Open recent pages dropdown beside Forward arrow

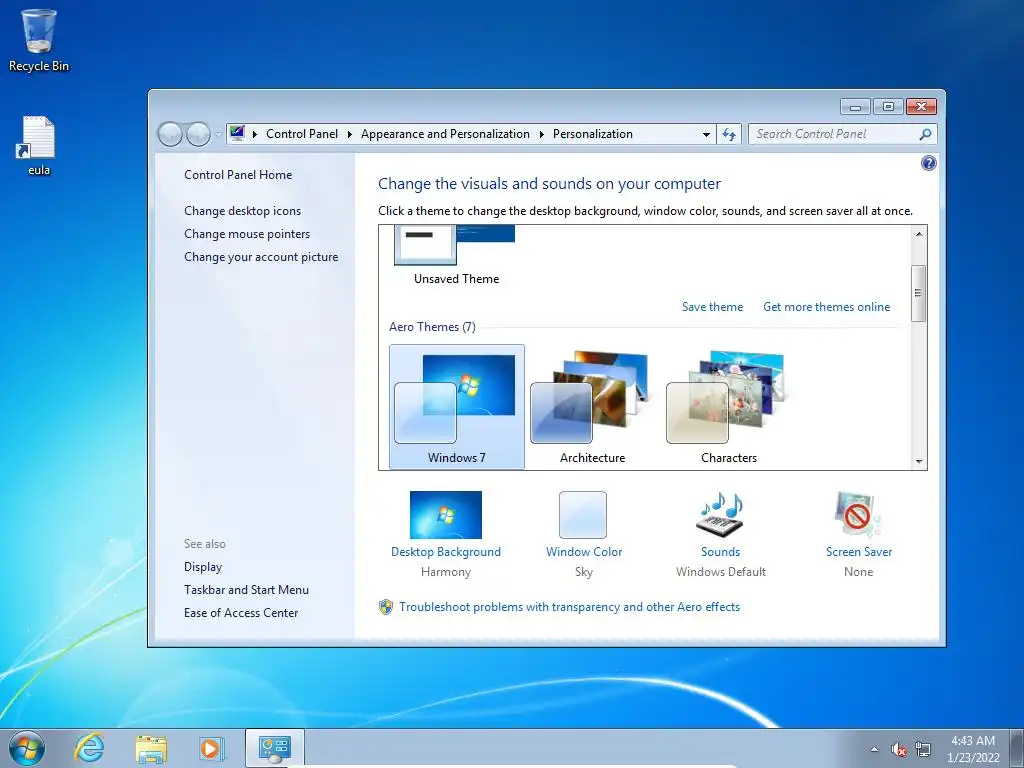coord(218,135)
